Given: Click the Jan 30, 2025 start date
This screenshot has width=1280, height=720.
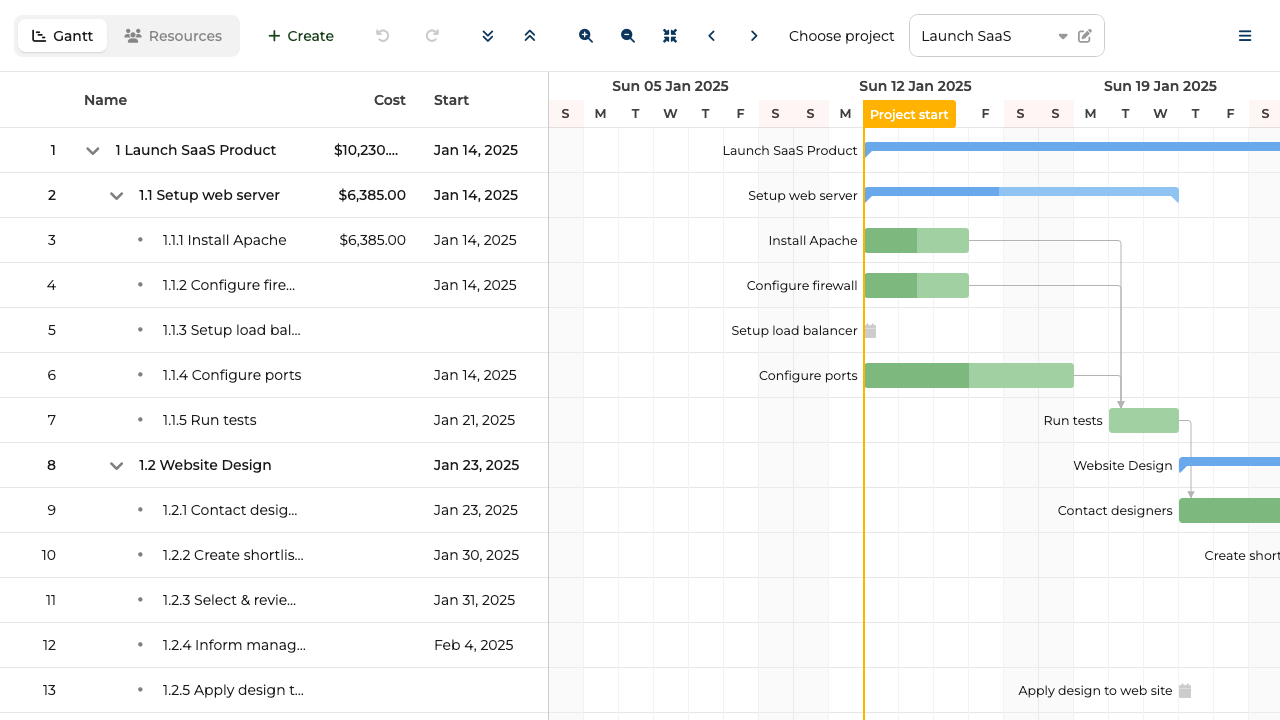Looking at the screenshot, I should (x=476, y=555).
